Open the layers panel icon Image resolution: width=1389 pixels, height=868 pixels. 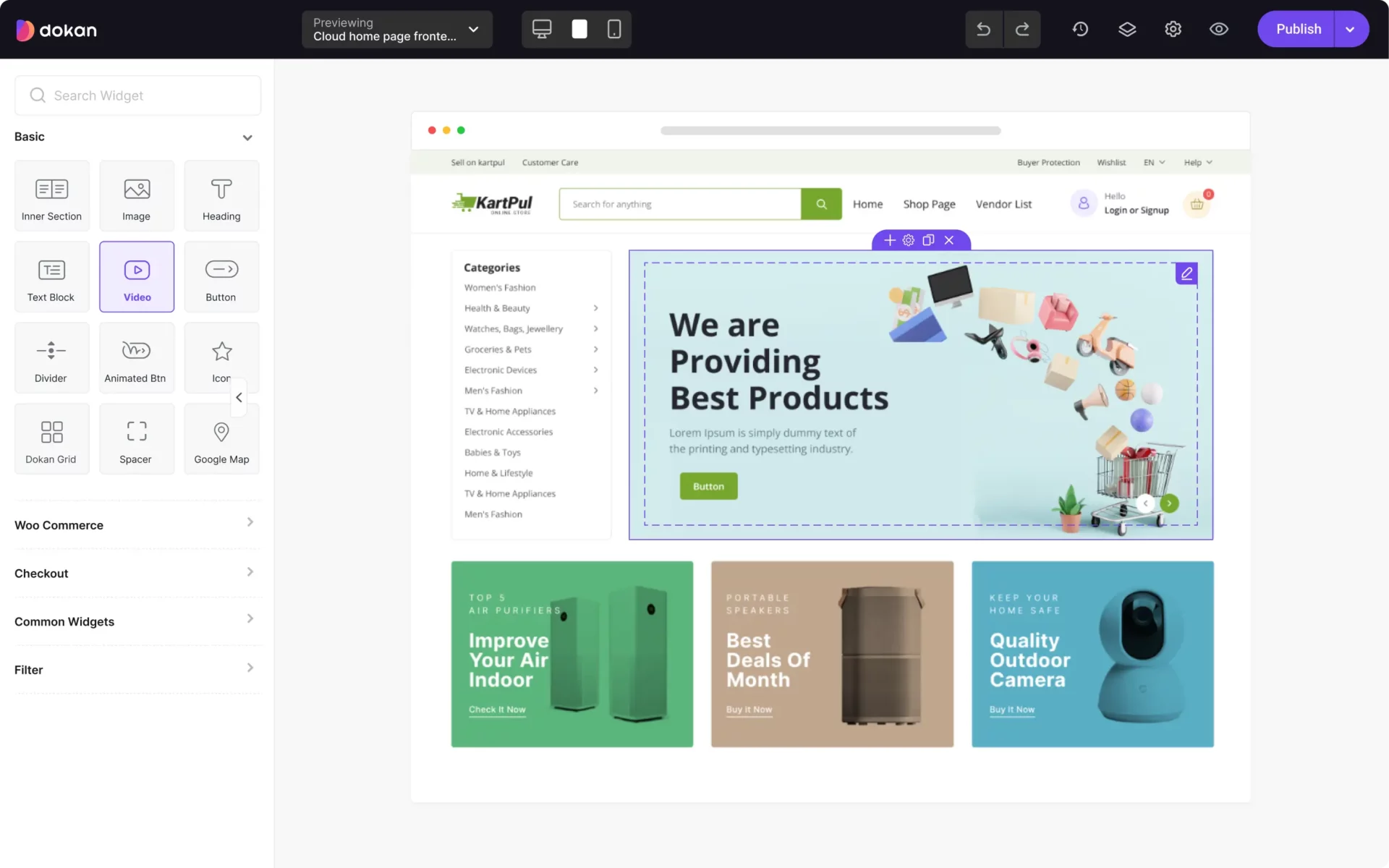pyautogui.click(x=1127, y=29)
